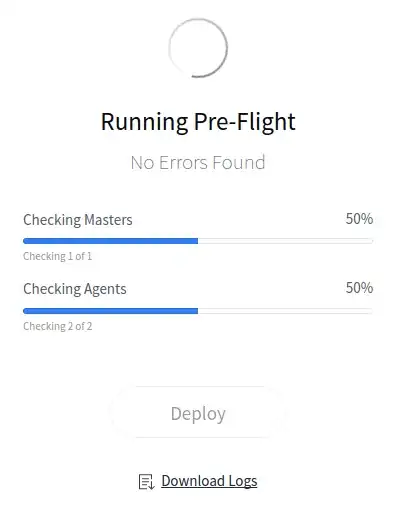Click the blue filled part of Masters progress bar
The image size is (398, 506).
(111, 241)
